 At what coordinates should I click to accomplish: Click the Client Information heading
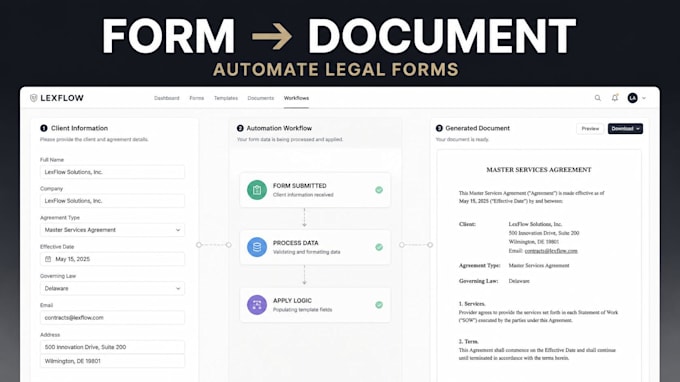[79, 128]
